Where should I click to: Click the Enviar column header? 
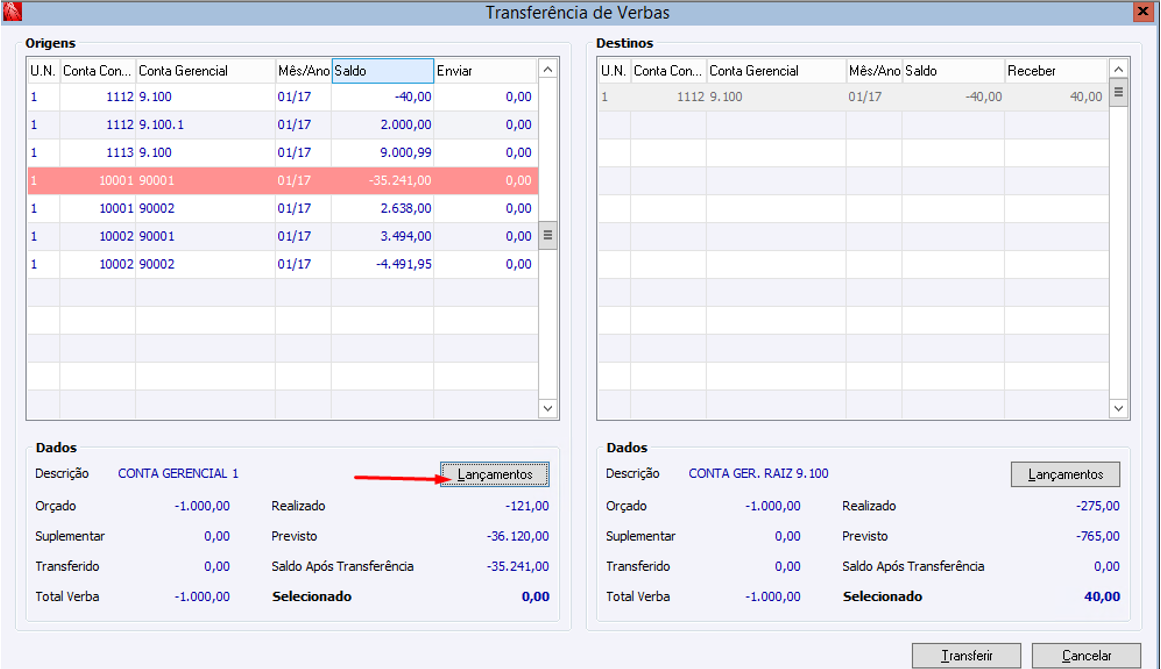485,71
